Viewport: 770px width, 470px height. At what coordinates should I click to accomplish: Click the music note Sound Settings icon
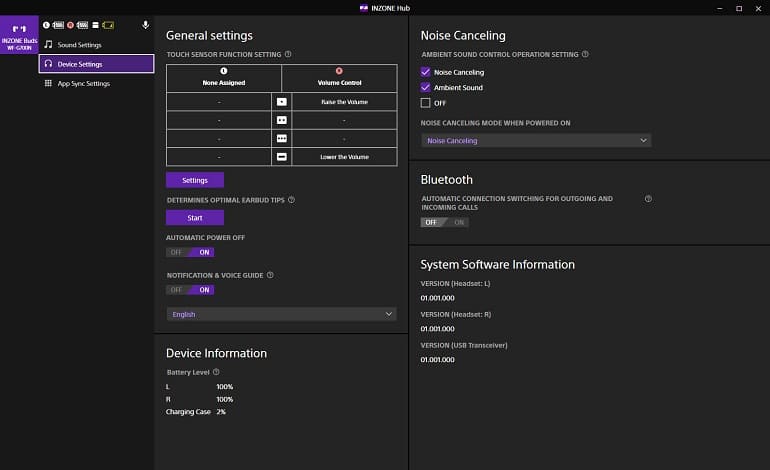pos(48,44)
